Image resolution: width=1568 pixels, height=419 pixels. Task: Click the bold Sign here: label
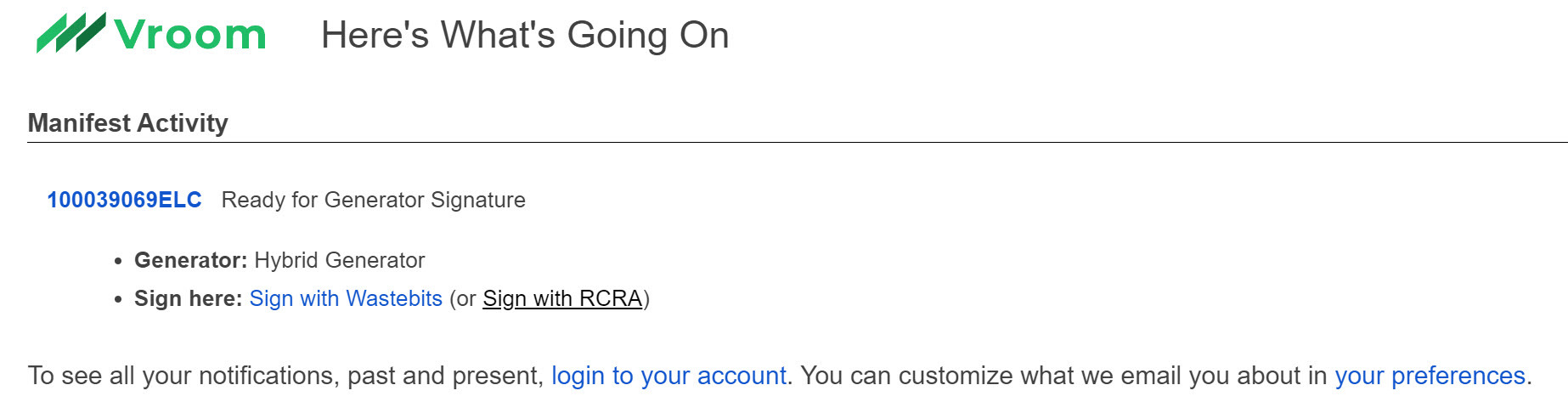(x=189, y=298)
